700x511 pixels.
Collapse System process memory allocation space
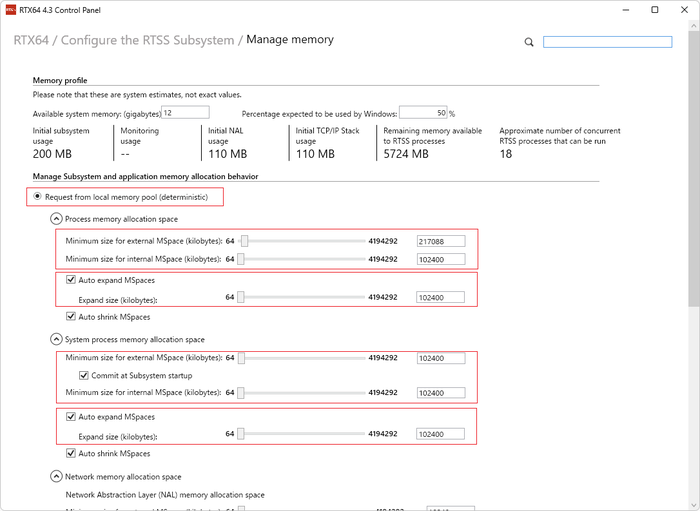(56, 339)
